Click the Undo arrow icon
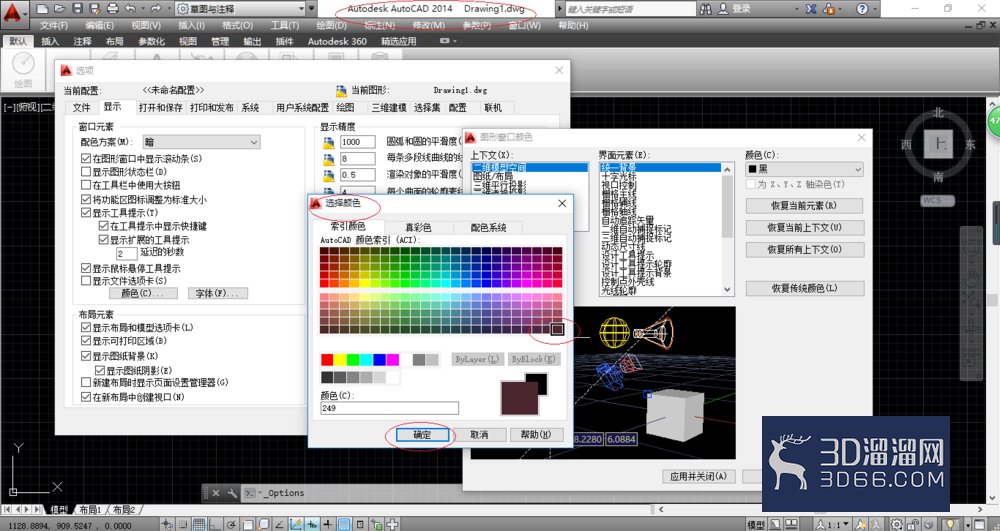Screen dimensions: 1000x531 point(130,9)
